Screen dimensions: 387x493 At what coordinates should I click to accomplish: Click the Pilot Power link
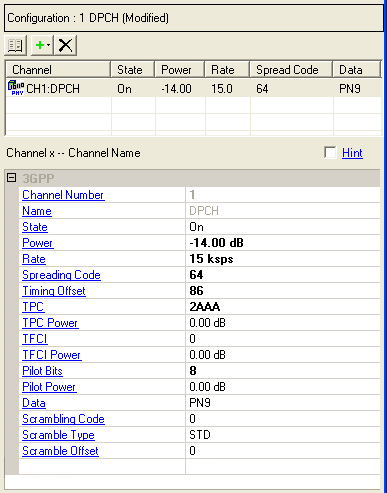tap(49, 387)
